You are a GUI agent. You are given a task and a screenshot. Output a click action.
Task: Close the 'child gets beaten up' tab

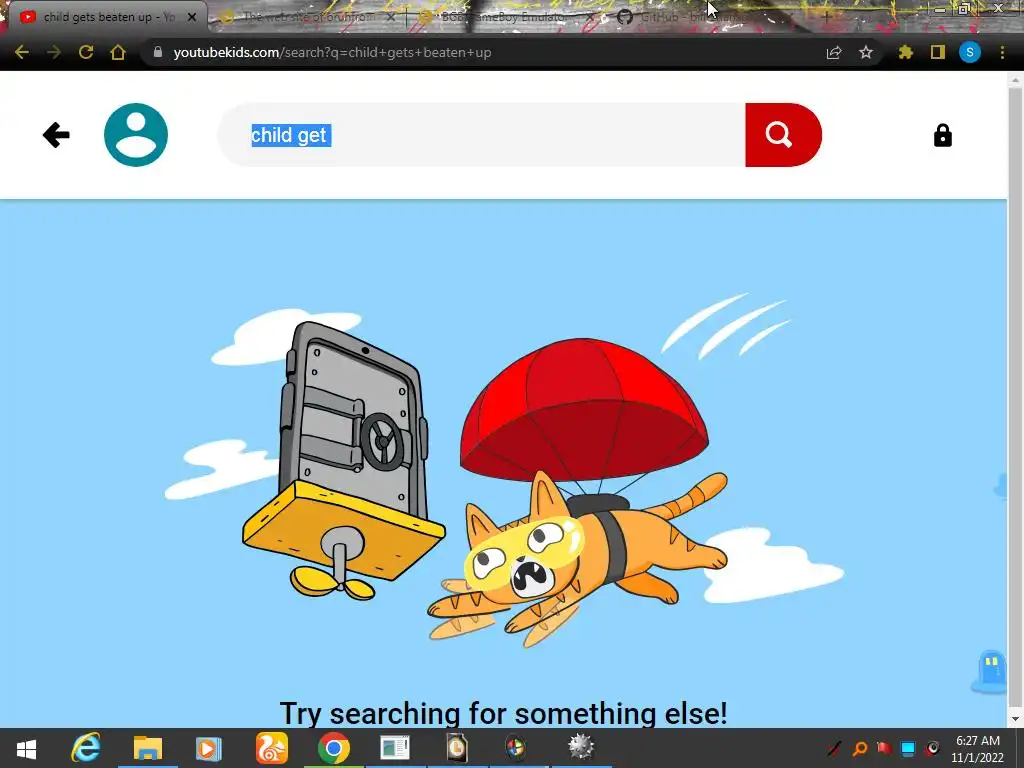tap(192, 17)
